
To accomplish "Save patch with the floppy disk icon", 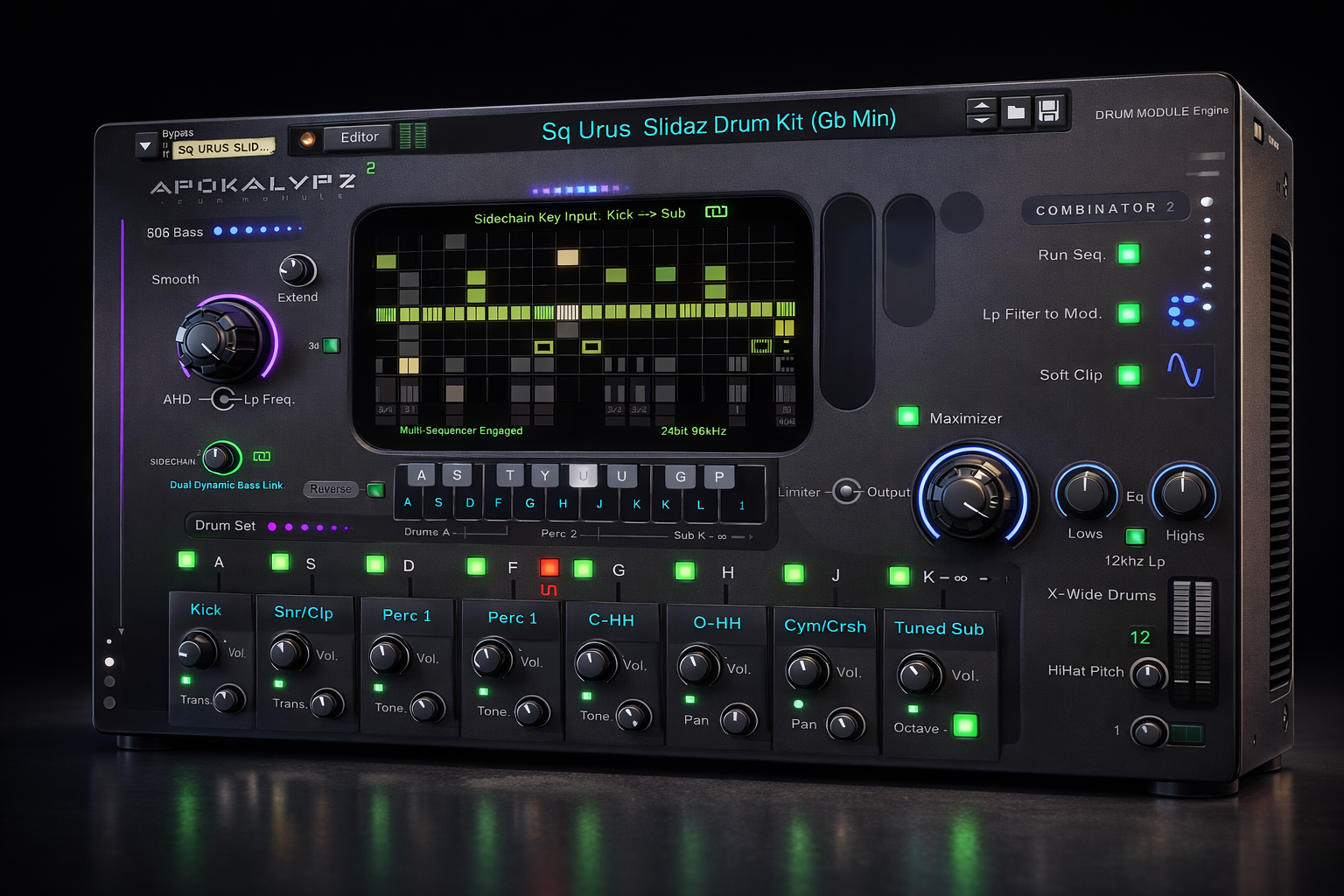I will click(1048, 110).
